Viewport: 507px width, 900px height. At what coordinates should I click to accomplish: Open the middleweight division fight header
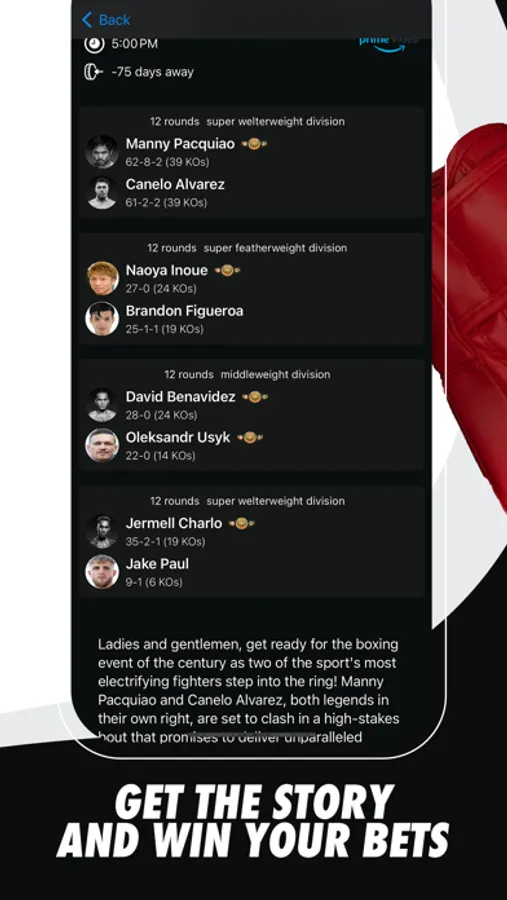coord(247,374)
